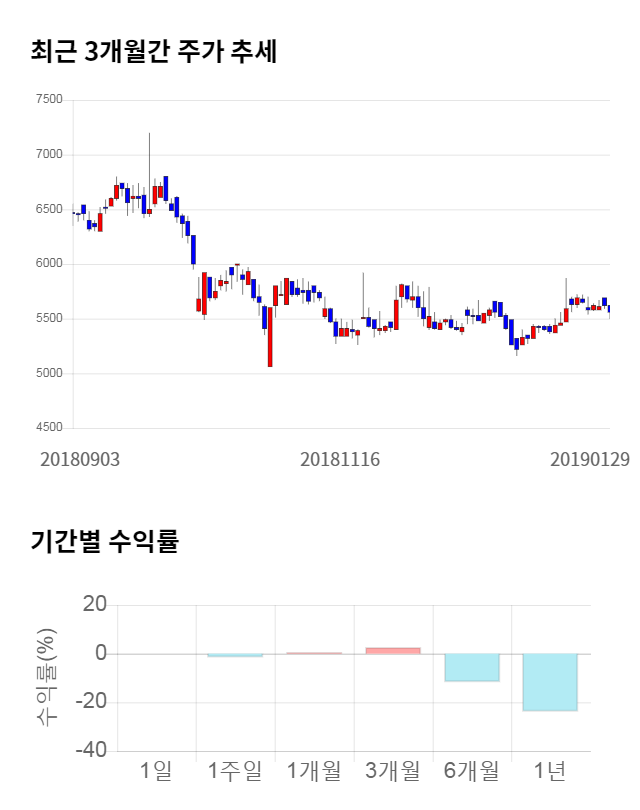The width and height of the screenshot is (640, 810).
Task: Click the 1개월 period label
Action: (313, 771)
